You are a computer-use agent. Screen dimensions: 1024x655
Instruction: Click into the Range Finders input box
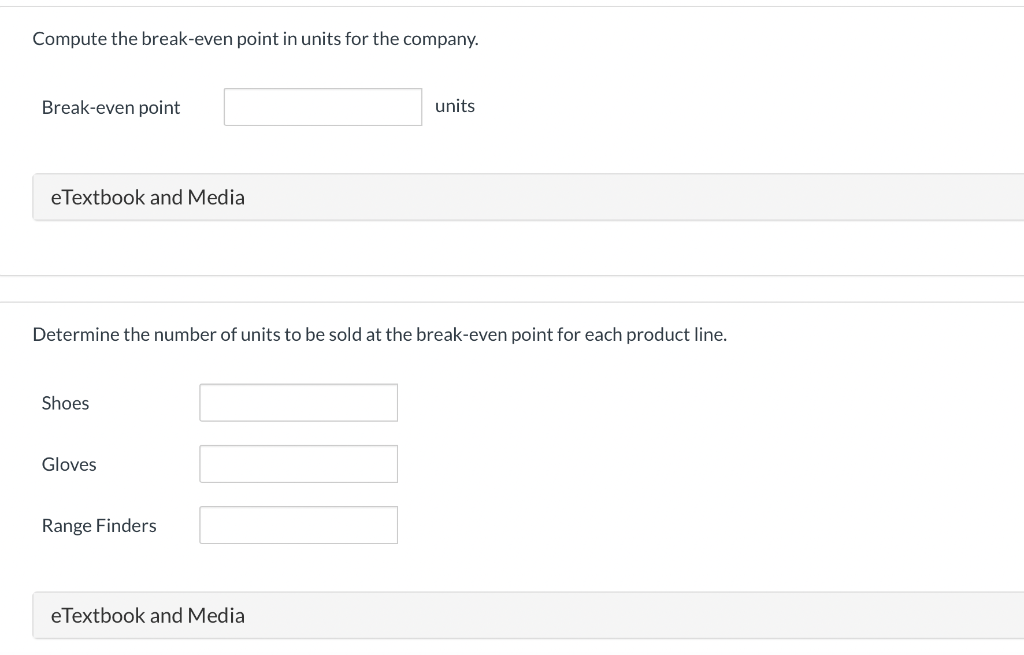(298, 525)
